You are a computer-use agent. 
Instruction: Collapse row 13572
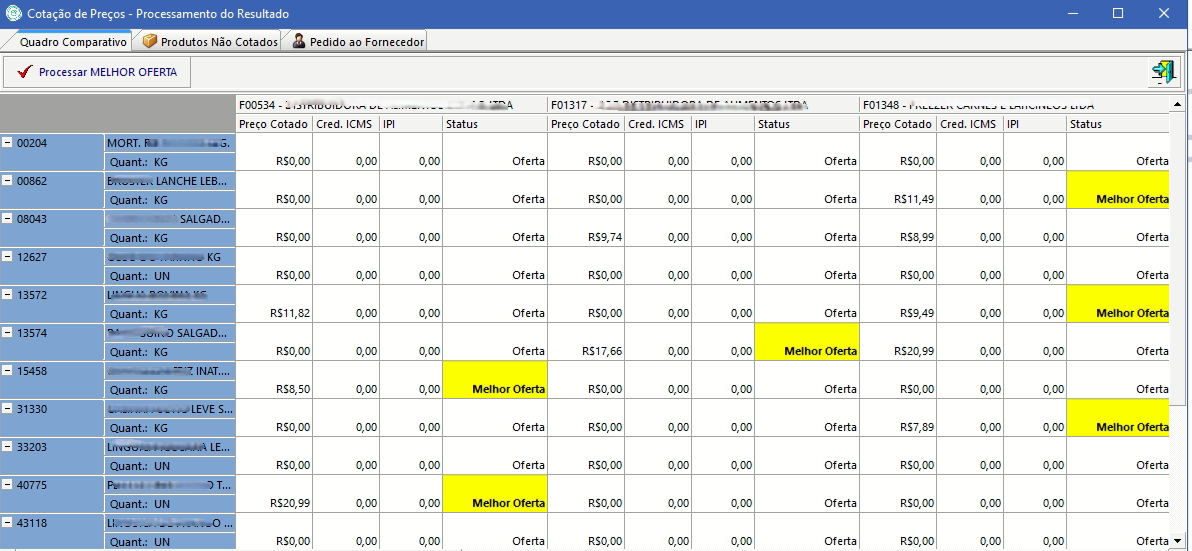pos(7,295)
